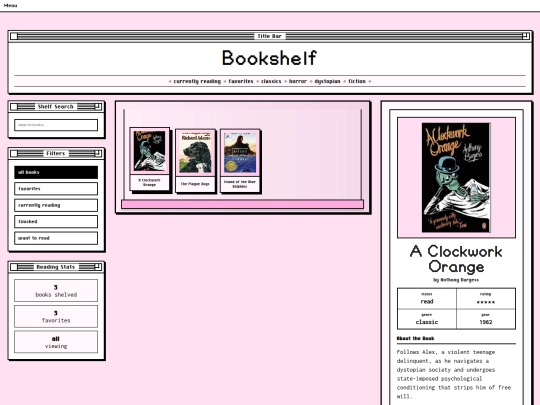Click the Shelf Search close box
The image size is (540, 405).
coord(14,107)
